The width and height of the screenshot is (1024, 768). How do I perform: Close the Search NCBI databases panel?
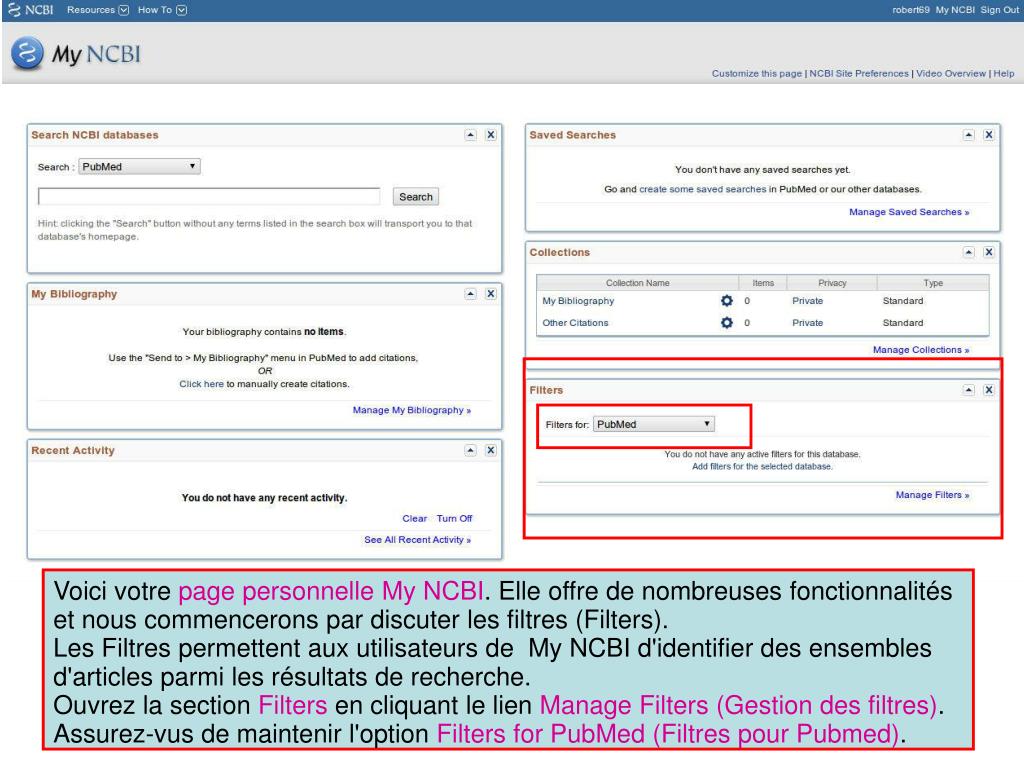tap(490, 135)
